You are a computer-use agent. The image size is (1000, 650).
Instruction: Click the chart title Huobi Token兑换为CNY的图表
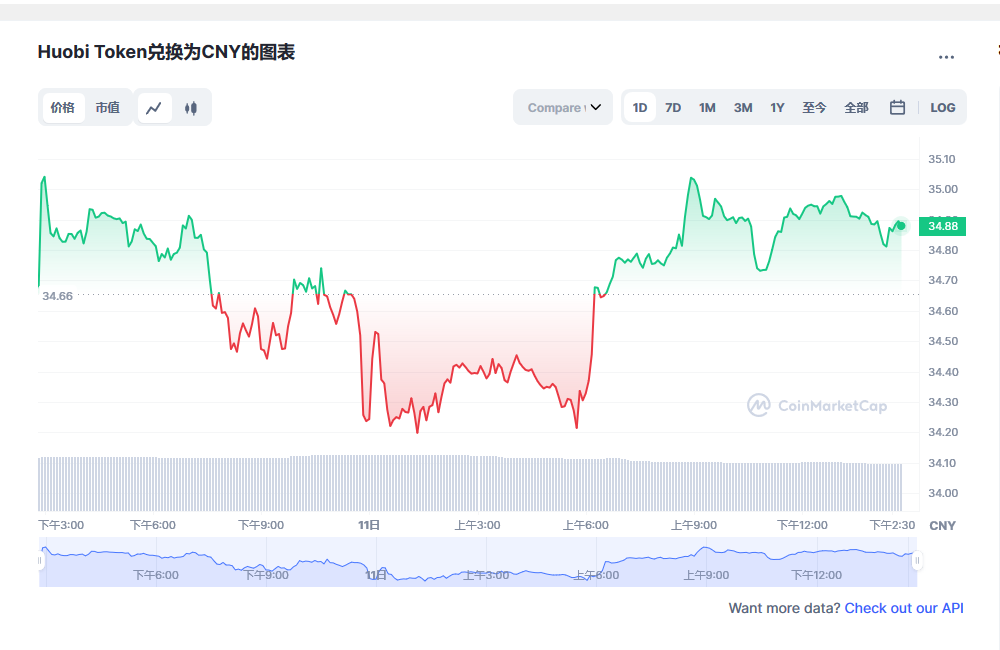tap(166, 52)
